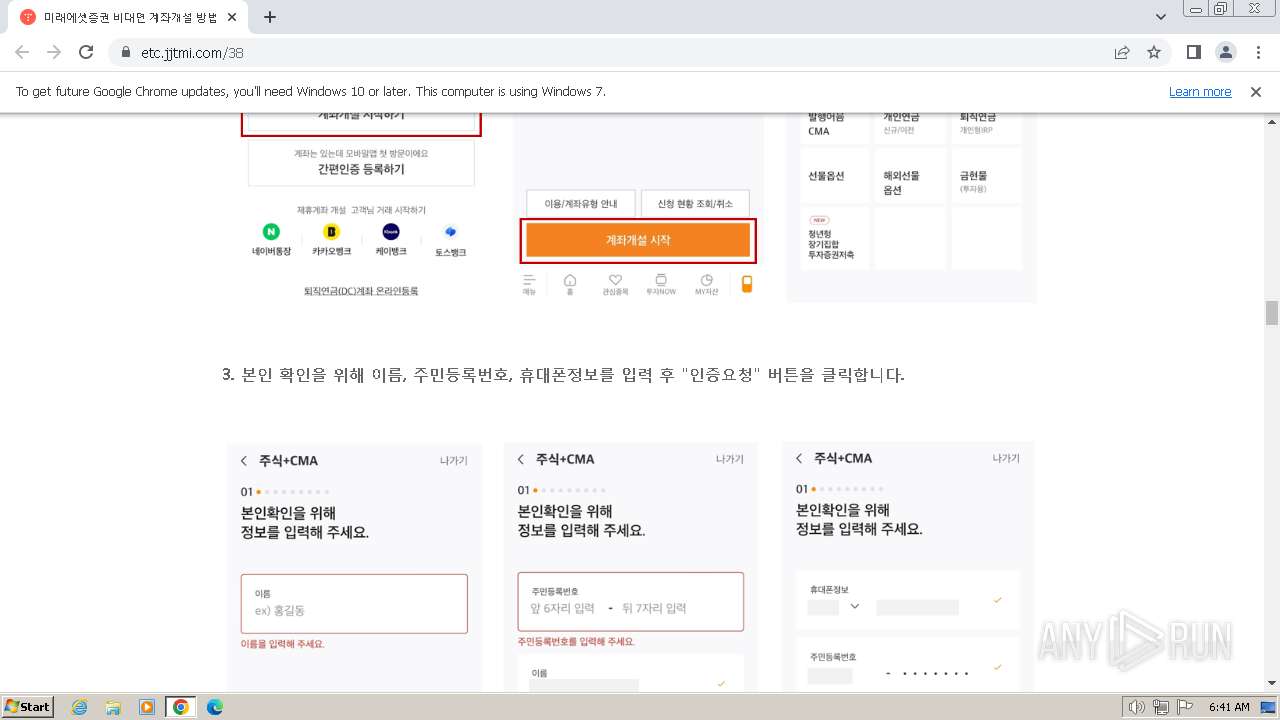Switch to Chrome taskbar icon
Screen dimensions: 1280x720
click(181, 707)
